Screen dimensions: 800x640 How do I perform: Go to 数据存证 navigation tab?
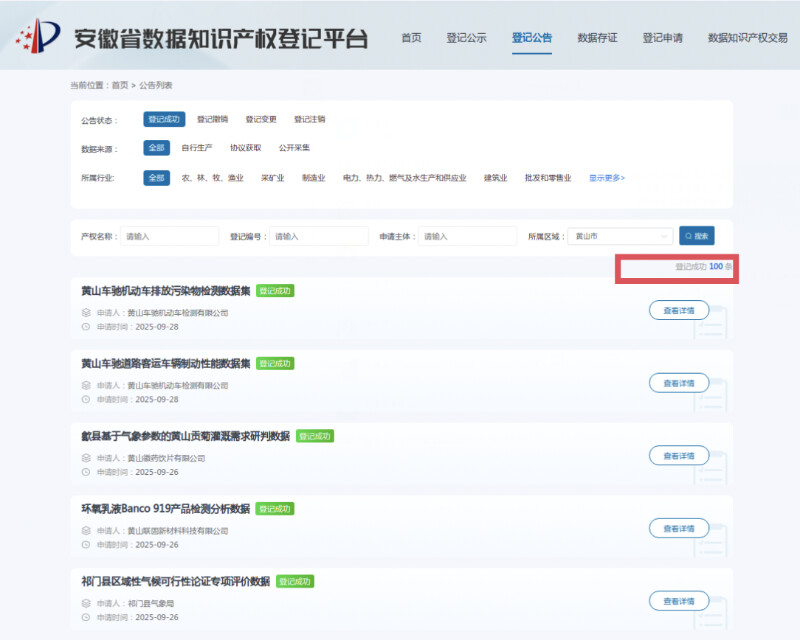pyautogui.click(x=597, y=38)
